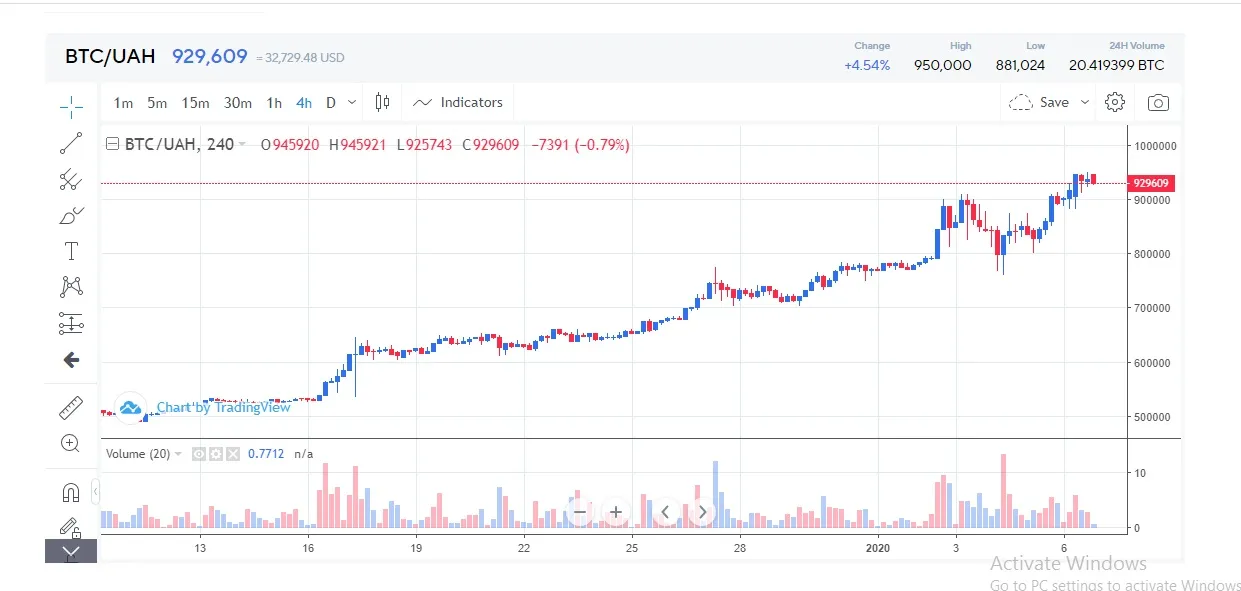Toggle lock all drawing tools pencil icon
This screenshot has height=591, width=1241.
(71, 527)
